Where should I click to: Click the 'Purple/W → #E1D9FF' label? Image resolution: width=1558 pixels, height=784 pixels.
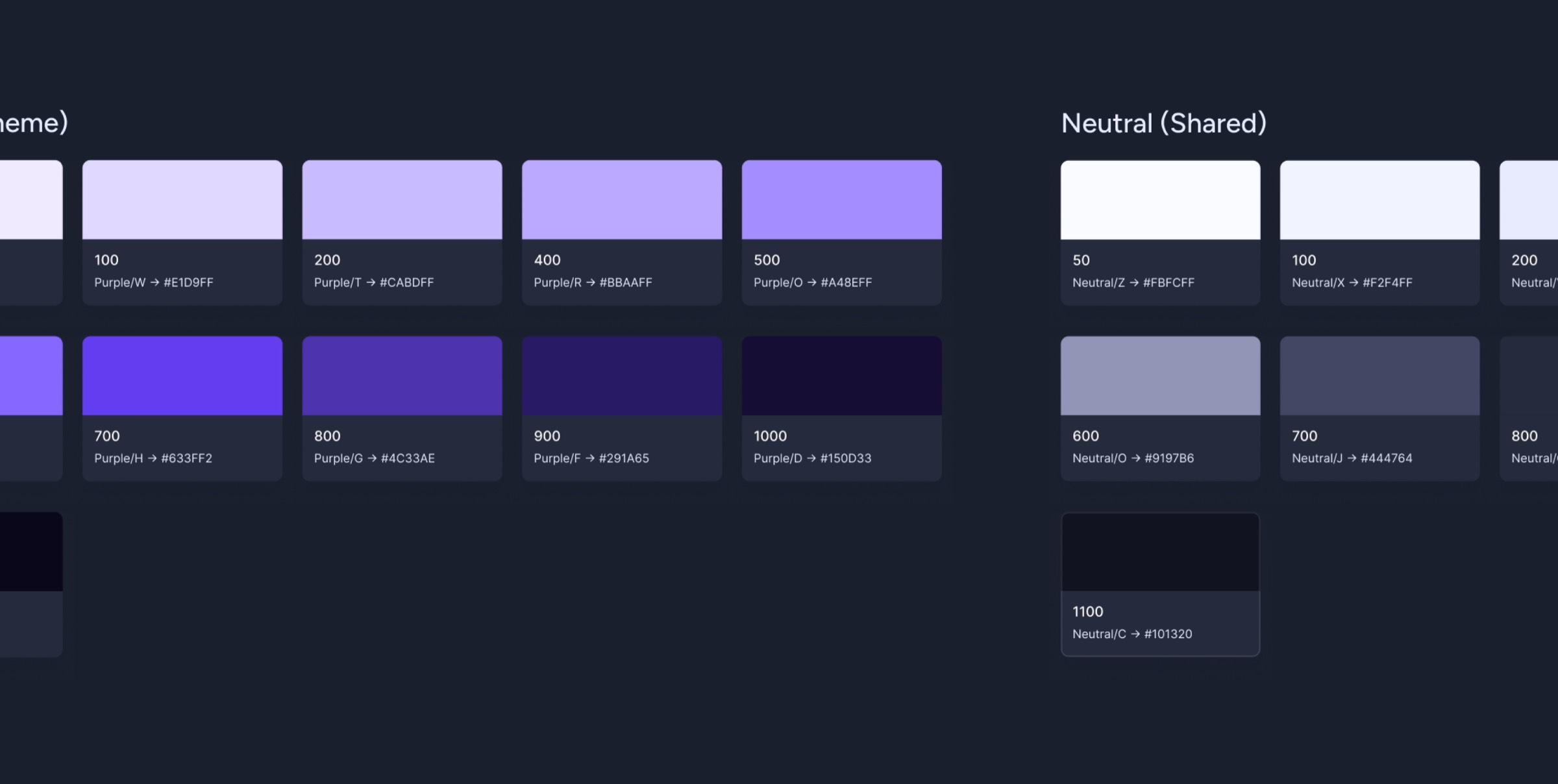point(154,282)
